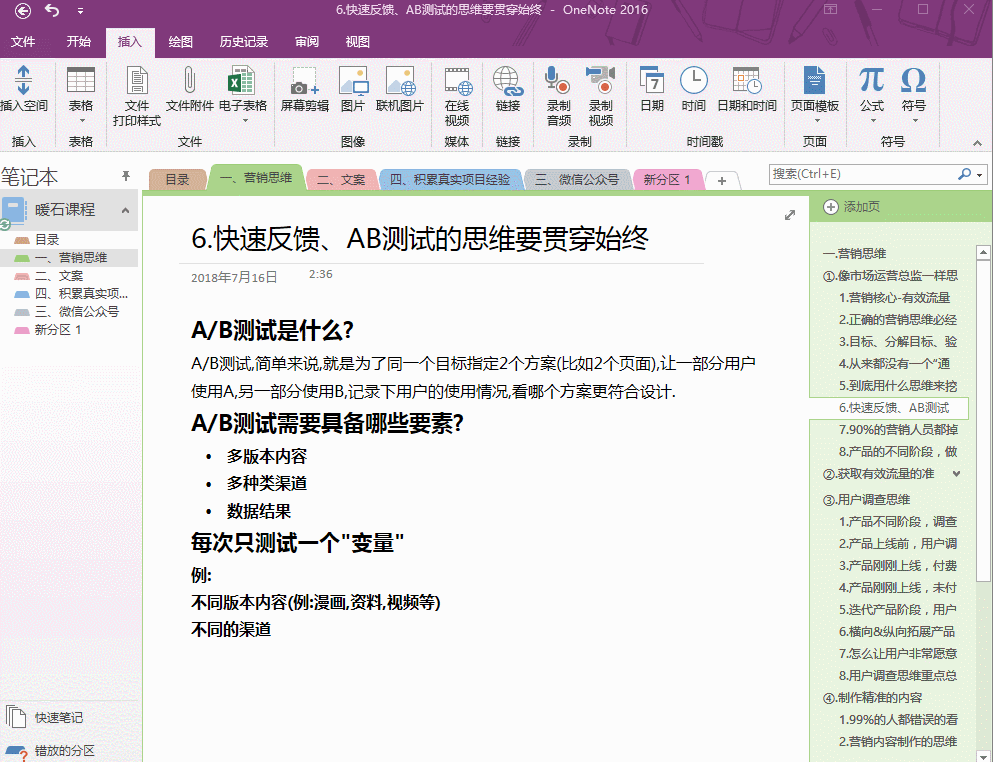Open the Symbol dropdown arrow

pyautogui.click(x=913, y=121)
